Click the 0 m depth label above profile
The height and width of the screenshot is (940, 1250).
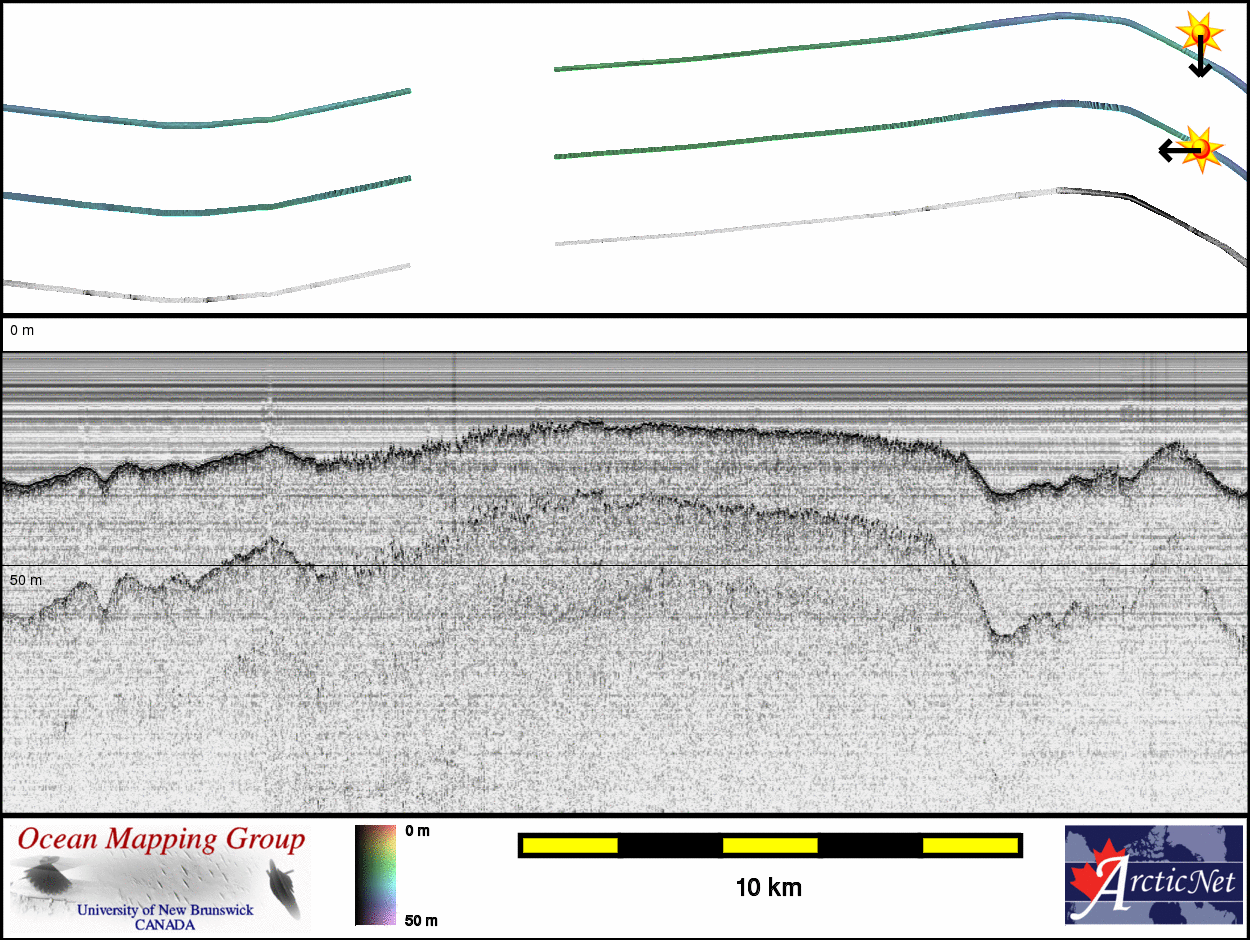[x=21, y=330]
